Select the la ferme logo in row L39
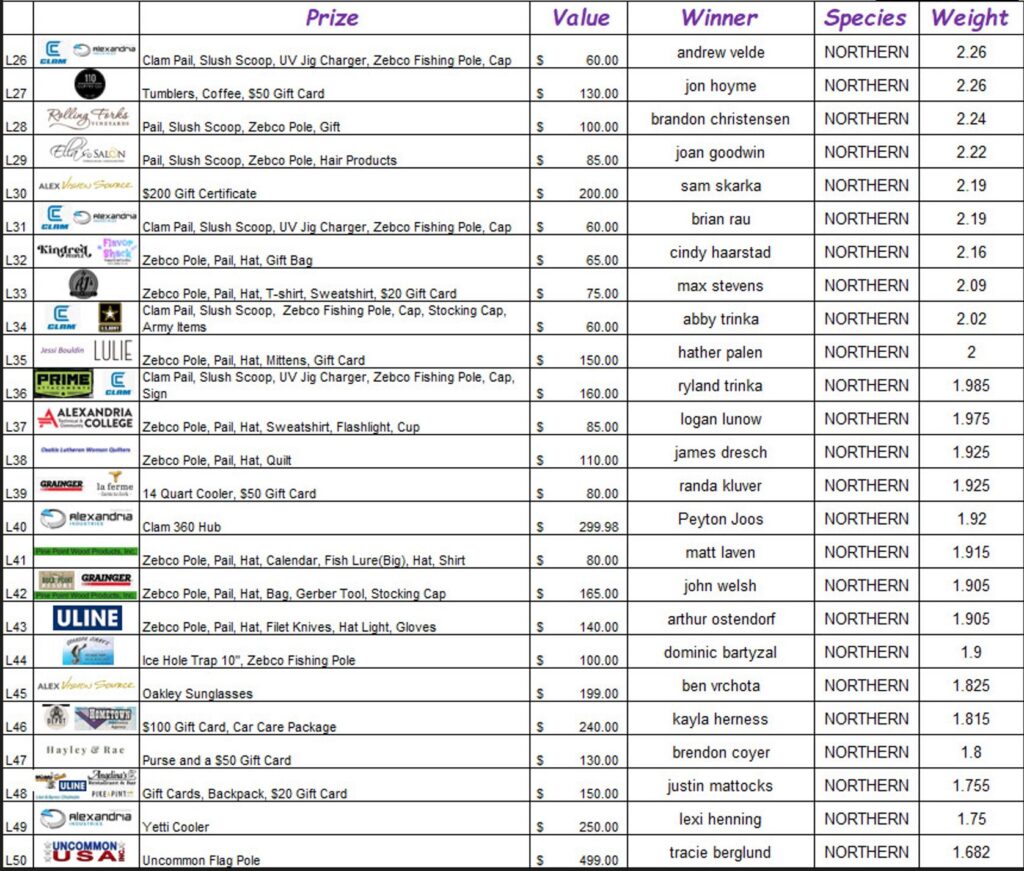The image size is (1024, 871). [x=115, y=484]
